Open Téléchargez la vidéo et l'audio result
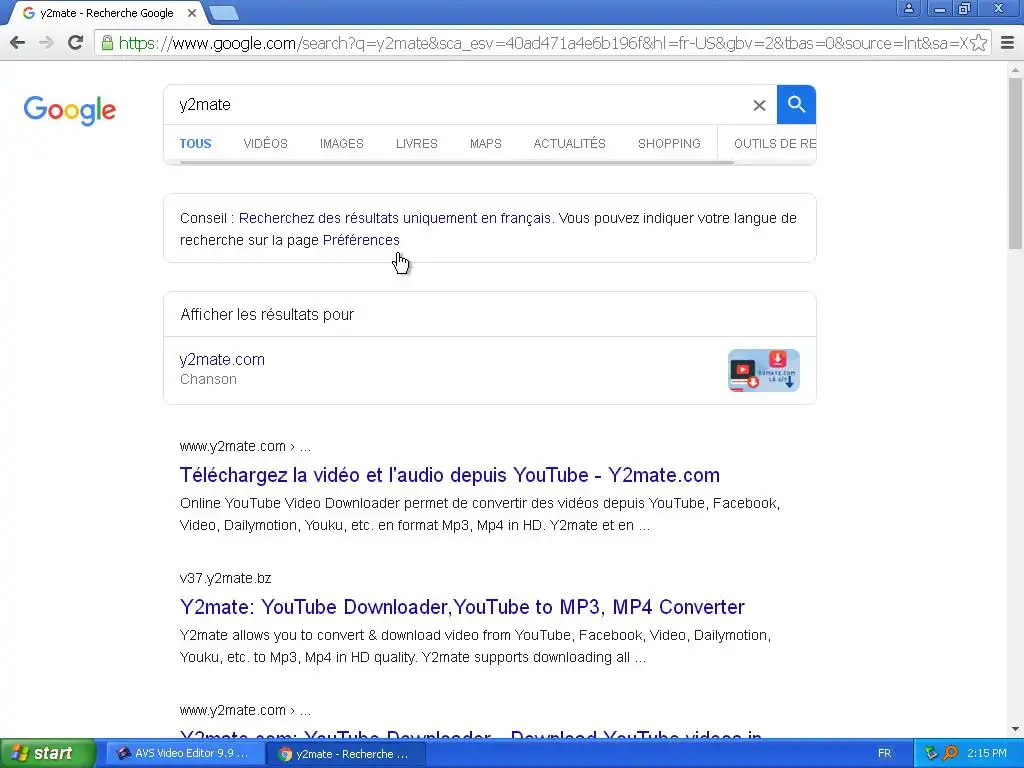 pyautogui.click(x=449, y=475)
